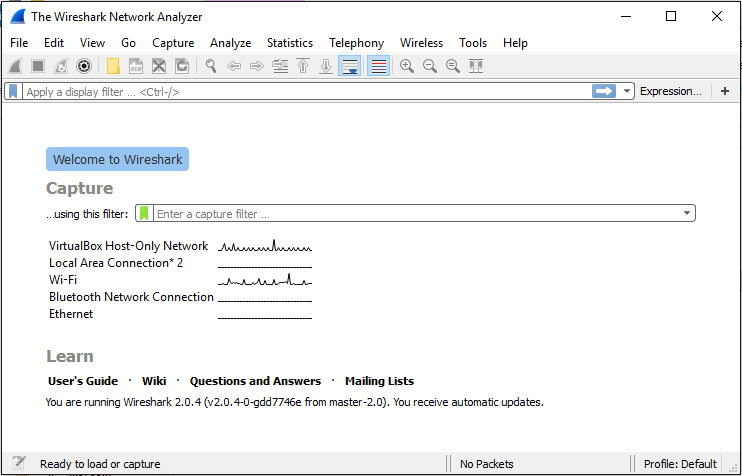Click the Go forward arrow icon
The image size is (742, 476).
(257, 66)
